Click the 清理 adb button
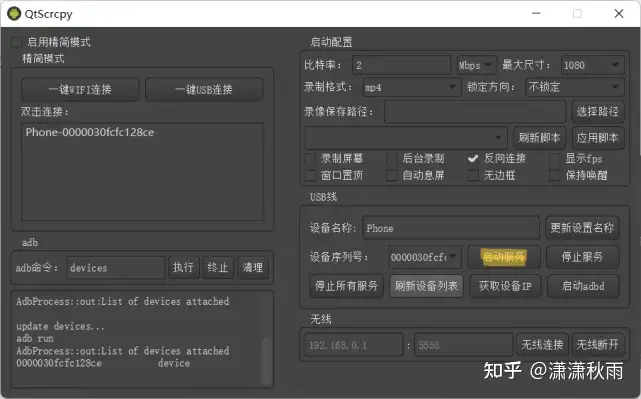 pos(253,268)
